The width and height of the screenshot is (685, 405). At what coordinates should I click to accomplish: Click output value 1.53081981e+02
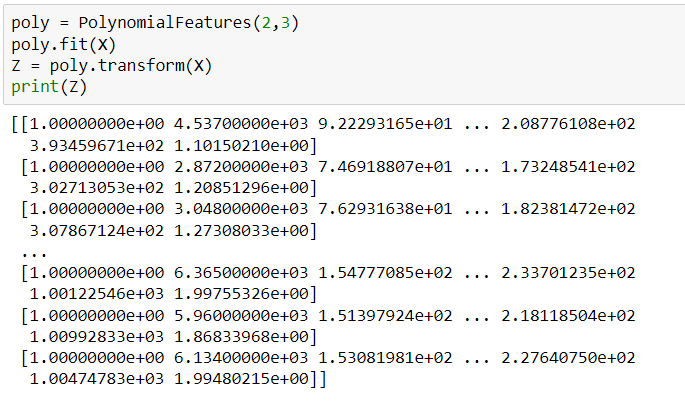pos(385,358)
